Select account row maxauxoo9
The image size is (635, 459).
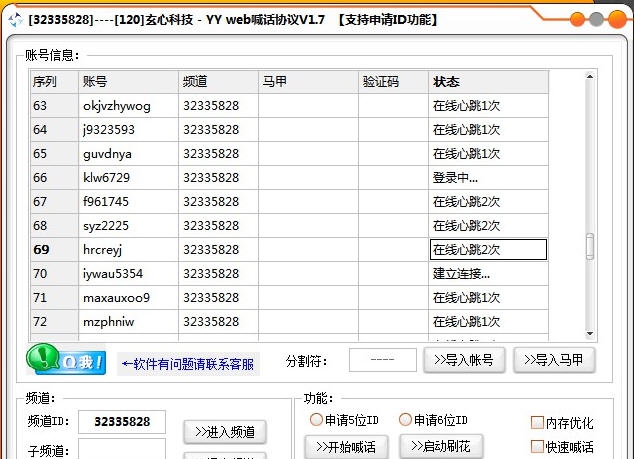coord(290,297)
